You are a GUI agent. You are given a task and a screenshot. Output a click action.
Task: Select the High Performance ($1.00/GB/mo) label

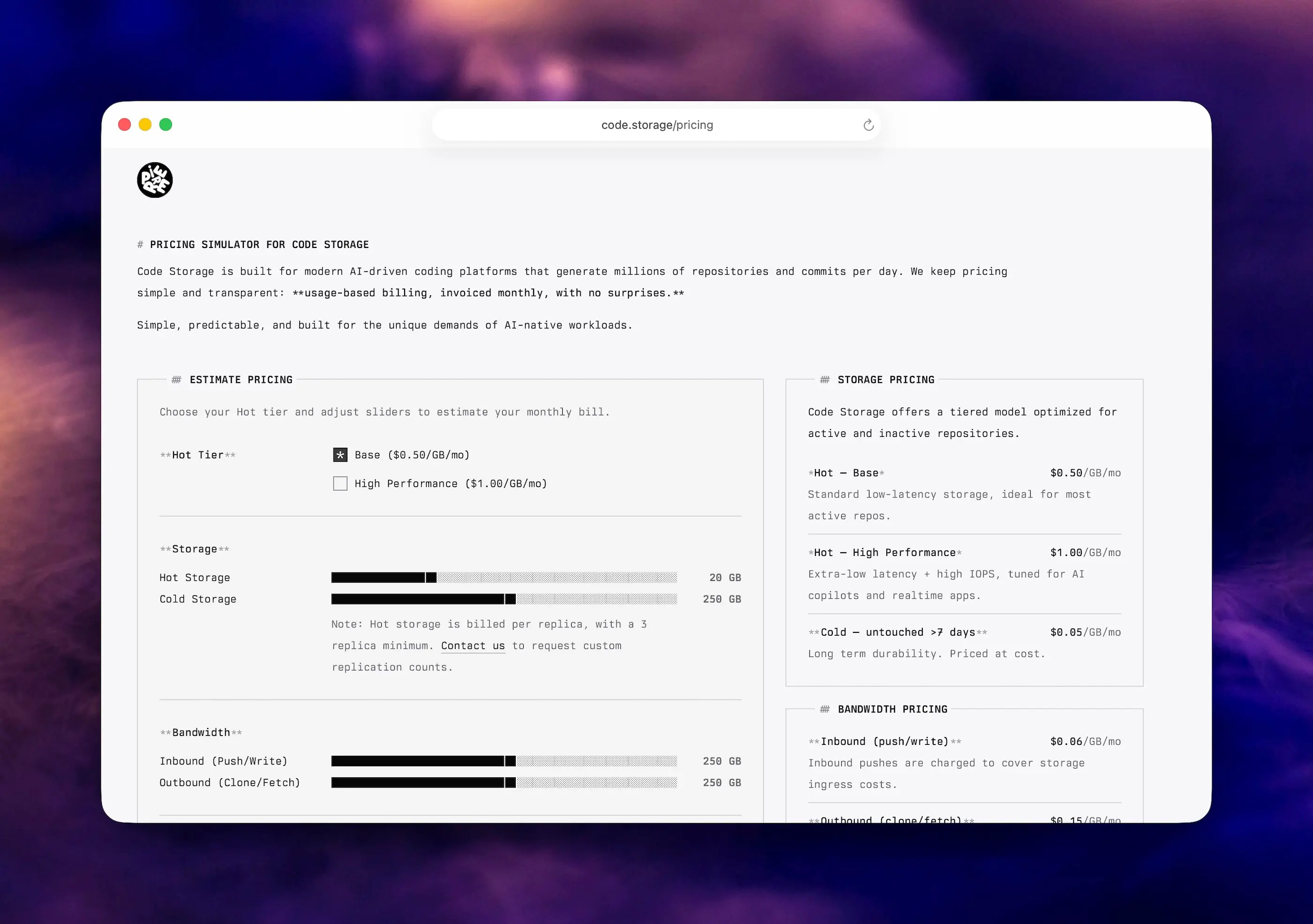point(451,484)
